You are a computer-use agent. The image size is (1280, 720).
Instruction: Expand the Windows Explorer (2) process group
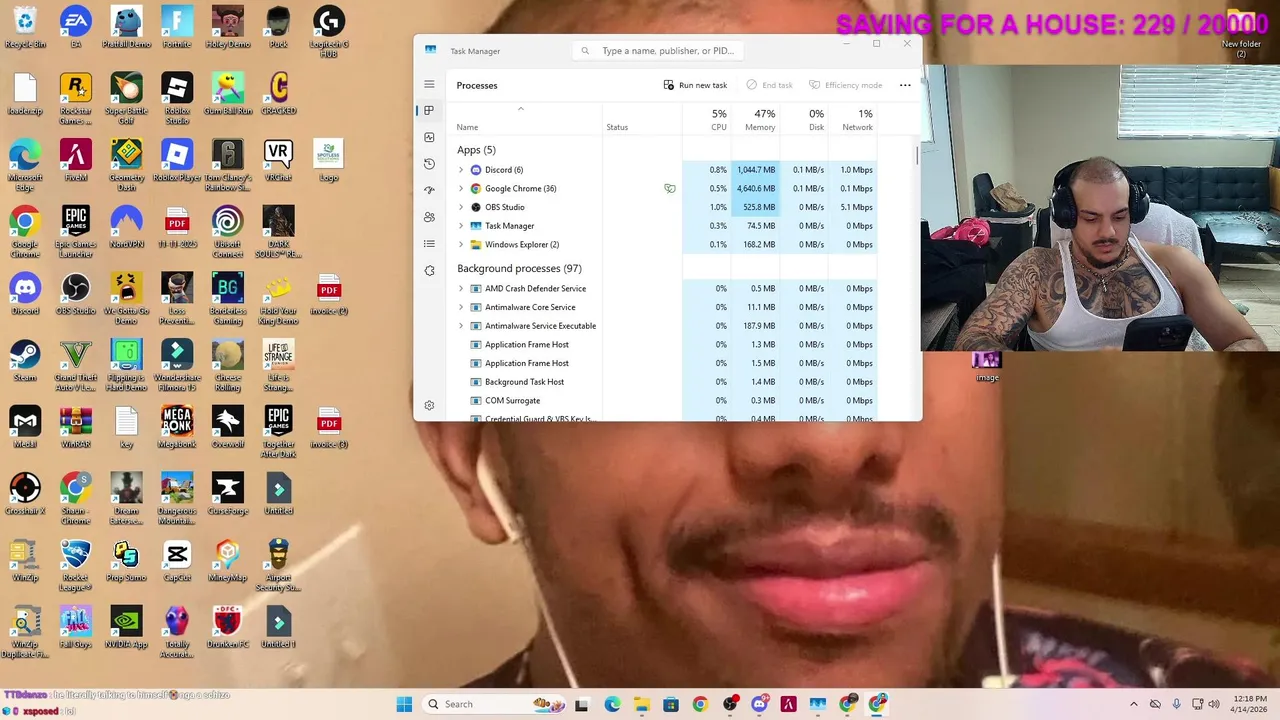click(x=461, y=245)
